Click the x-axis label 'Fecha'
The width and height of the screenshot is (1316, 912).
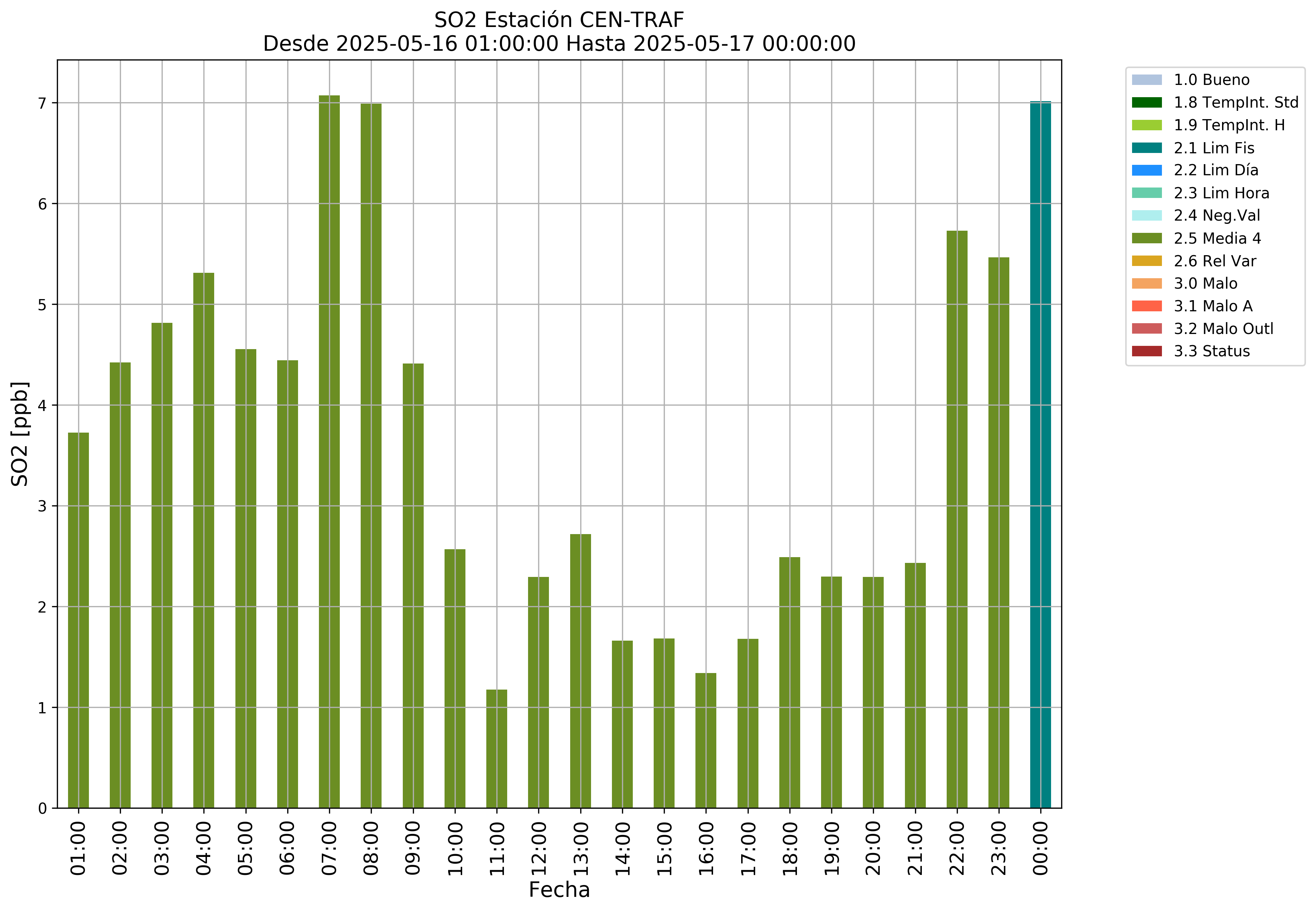[559, 890]
